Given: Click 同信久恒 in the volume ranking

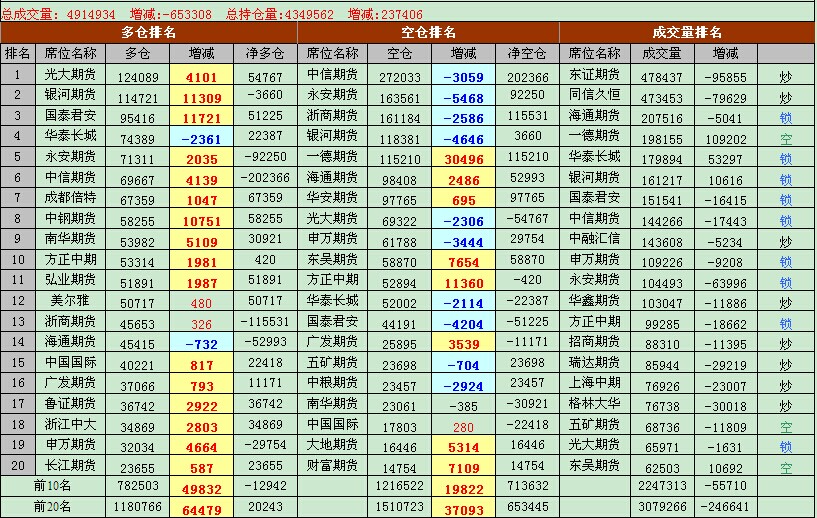Looking at the screenshot, I should [595, 95].
